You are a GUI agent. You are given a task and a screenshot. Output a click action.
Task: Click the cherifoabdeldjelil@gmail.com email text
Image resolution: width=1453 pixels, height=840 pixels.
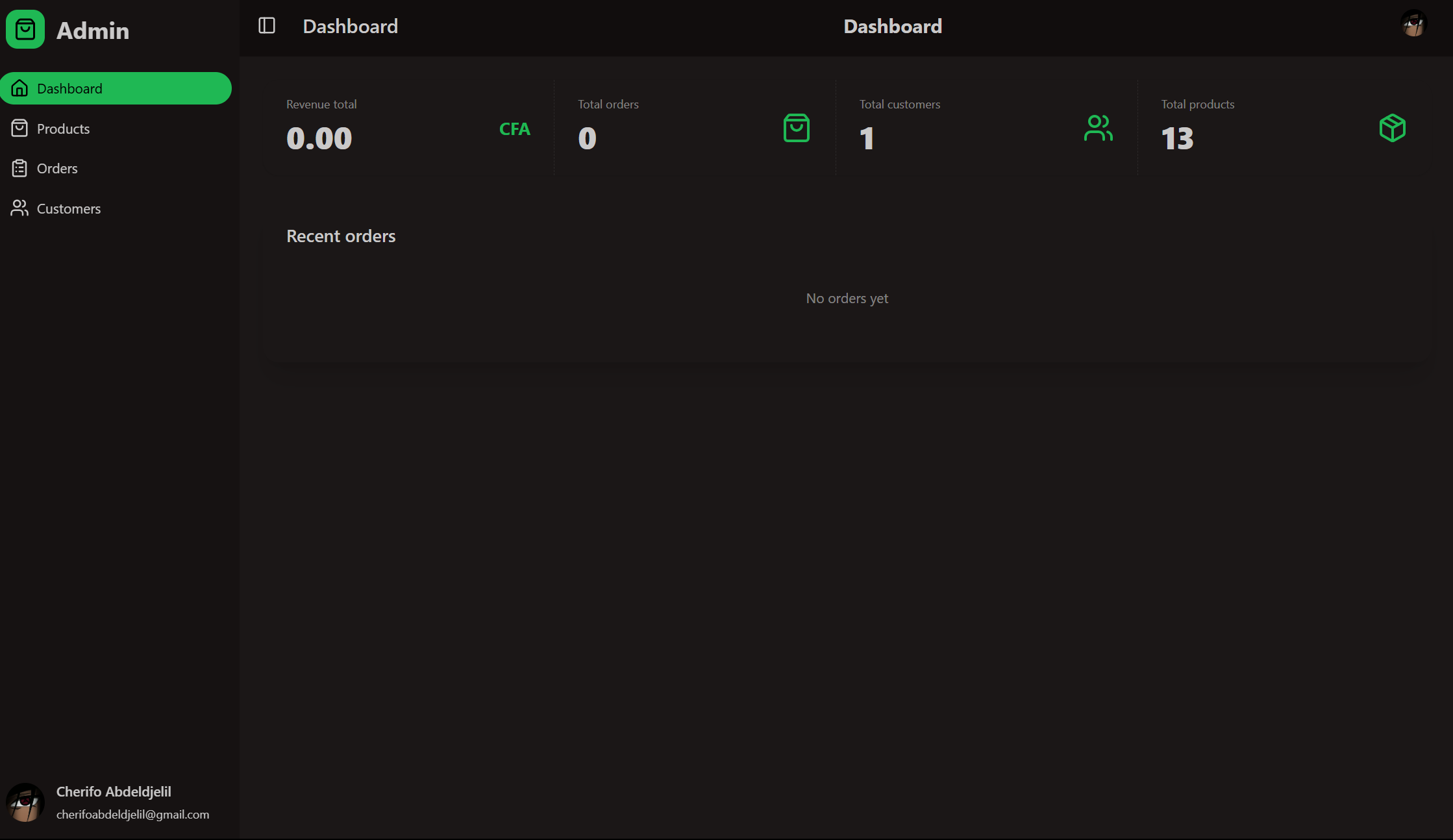coord(132,814)
